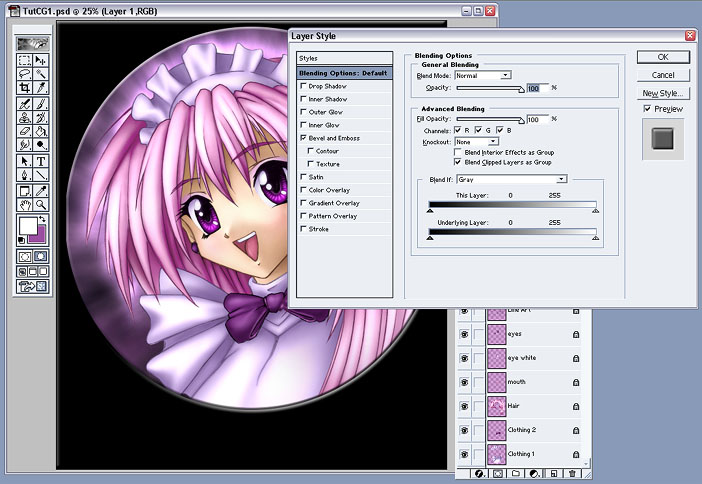Select the Lasso tool
This screenshot has height=484, width=702.
(x=24, y=73)
